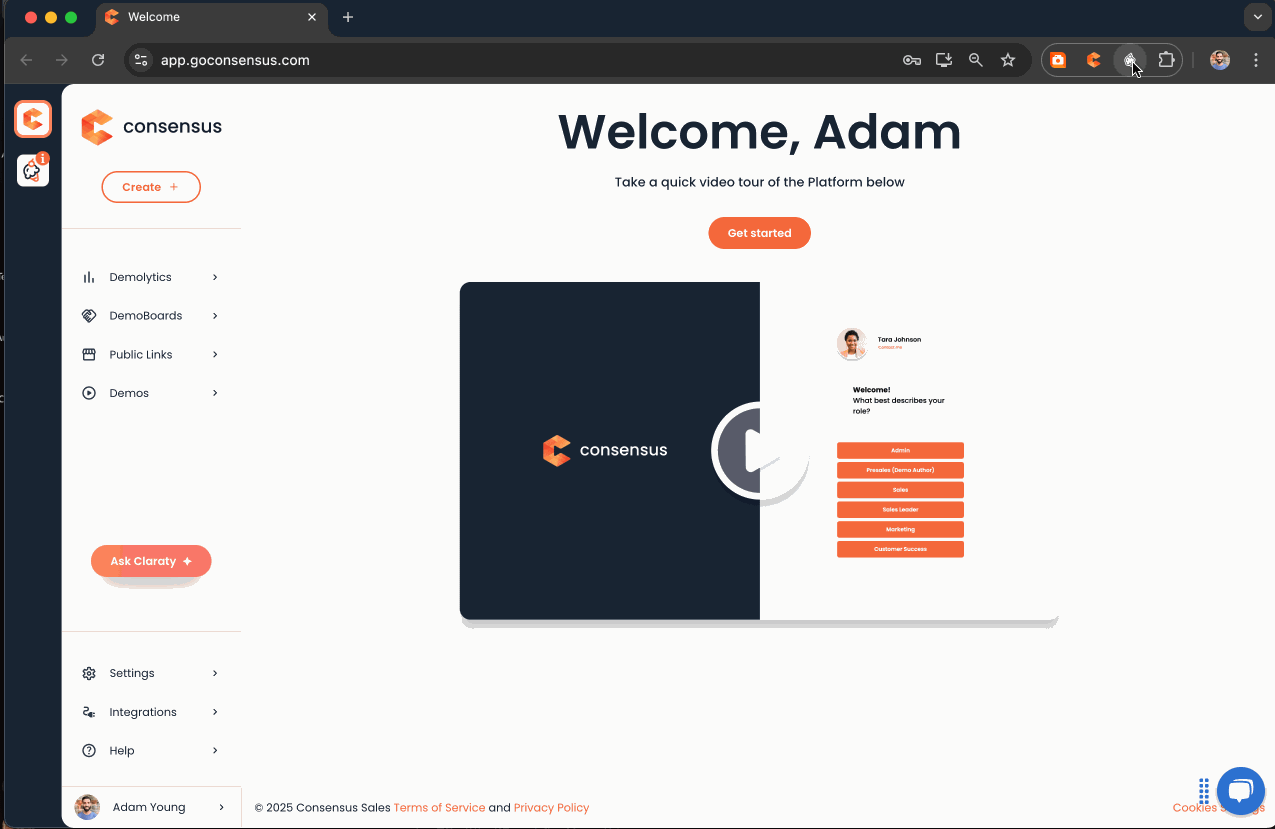The height and width of the screenshot is (829, 1275).
Task: Click the Consensus logo in the sidebar
Action: click(151, 127)
